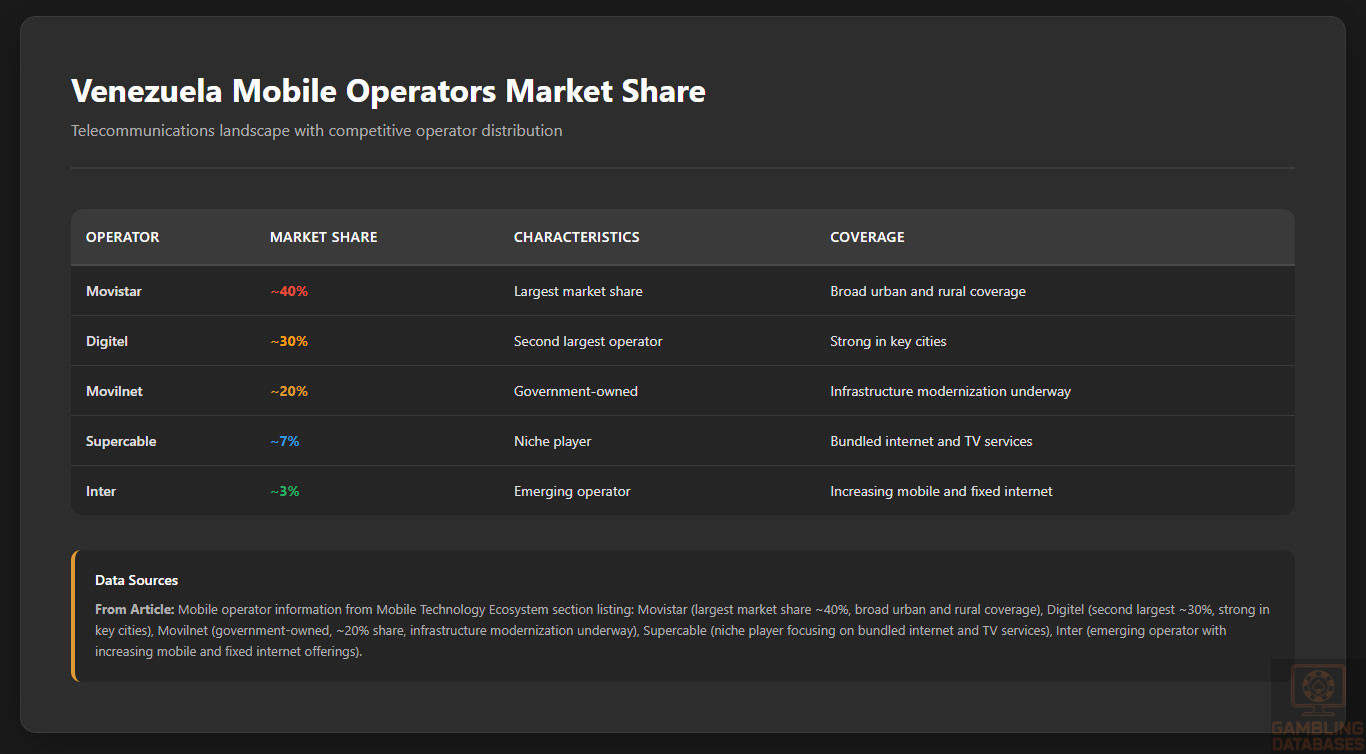Click the Venezuela Mobile Operators Market Share title
The image size is (1366, 754).
[388, 91]
